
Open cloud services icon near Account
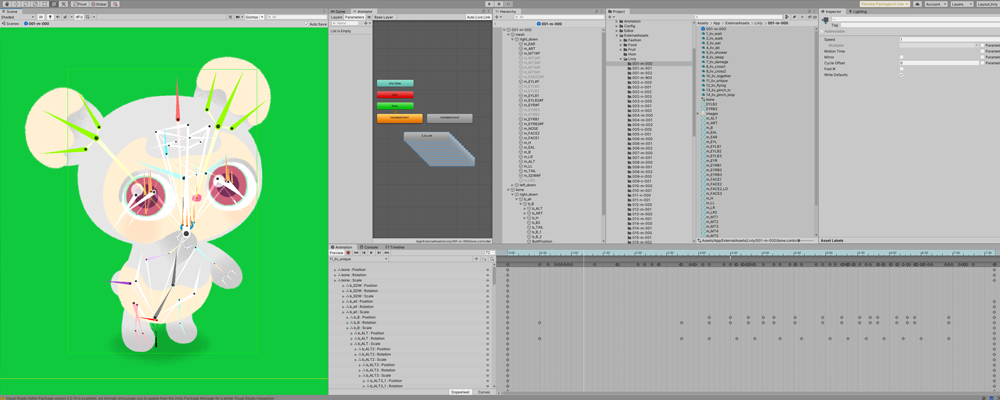(x=916, y=4)
